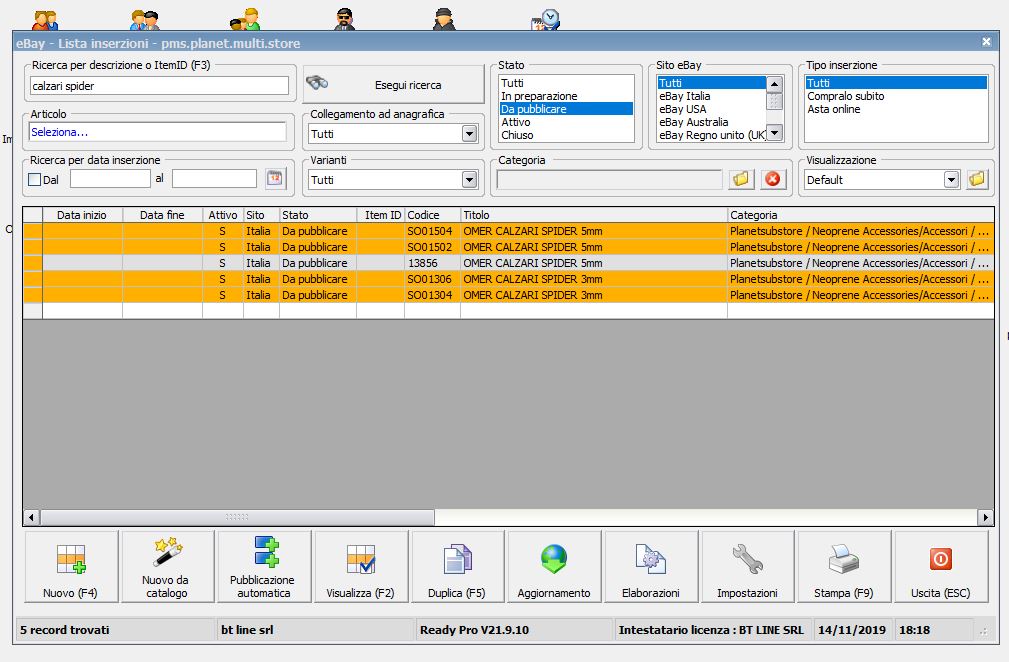Select Attivo status filter

(x=566, y=122)
